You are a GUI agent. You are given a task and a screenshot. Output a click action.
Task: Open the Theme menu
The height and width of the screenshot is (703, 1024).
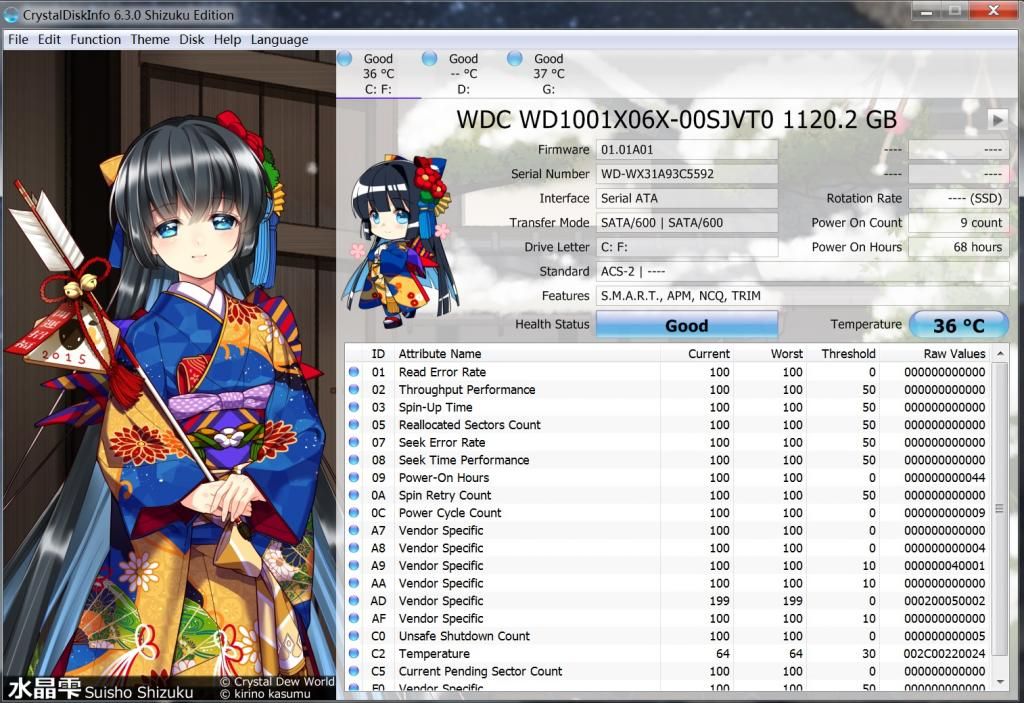click(150, 40)
